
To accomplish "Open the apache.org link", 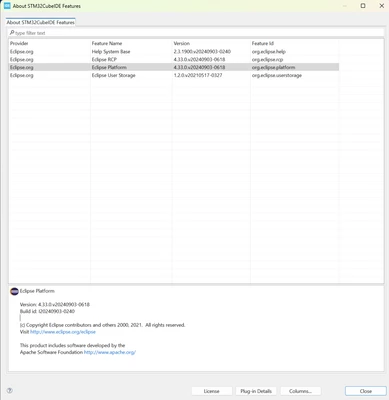I will point(110,352).
